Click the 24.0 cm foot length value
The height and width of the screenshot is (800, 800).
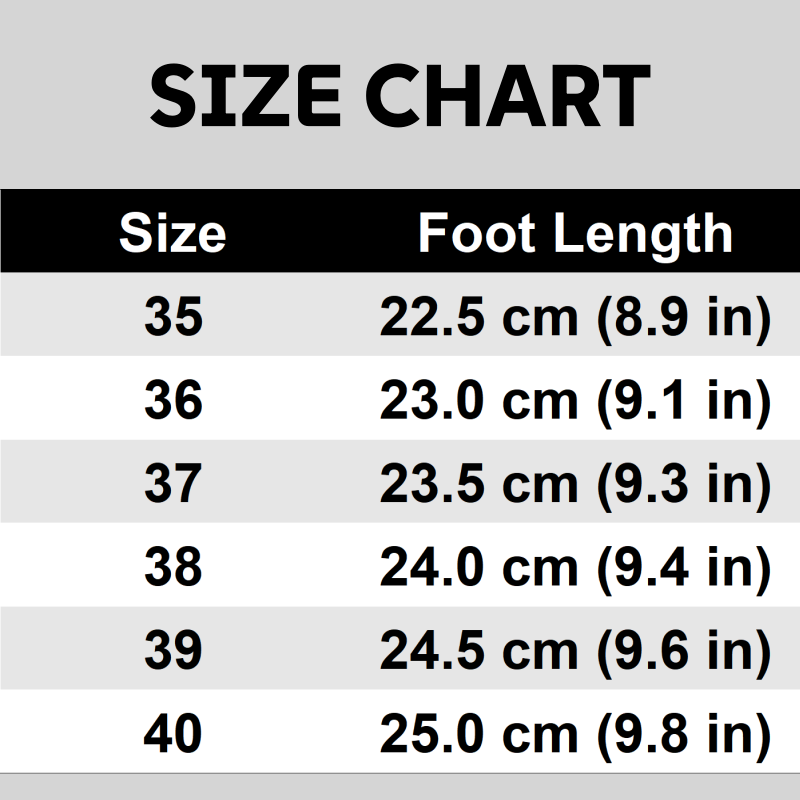click(479, 568)
